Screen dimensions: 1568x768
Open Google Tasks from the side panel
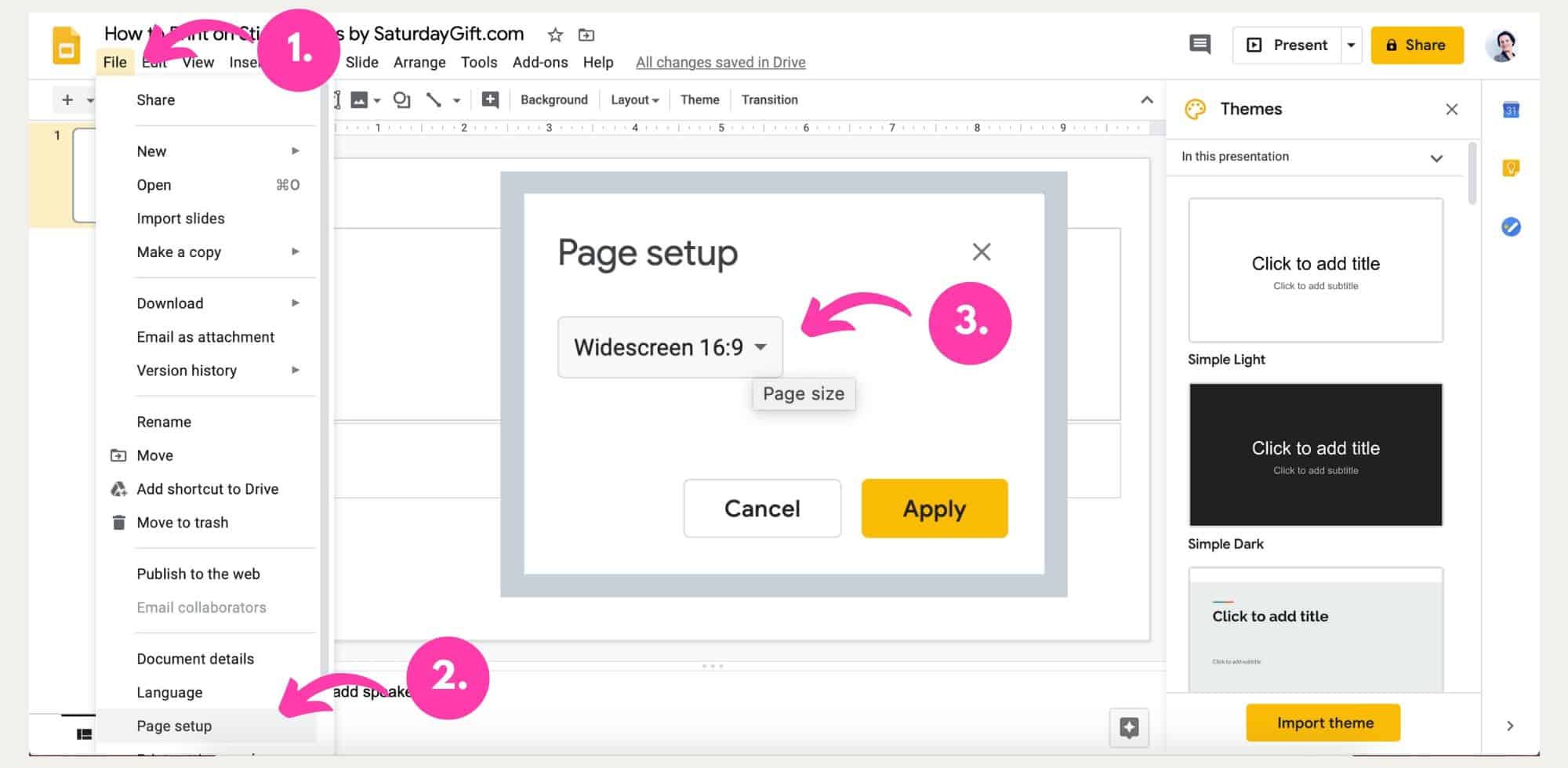click(x=1512, y=226)
